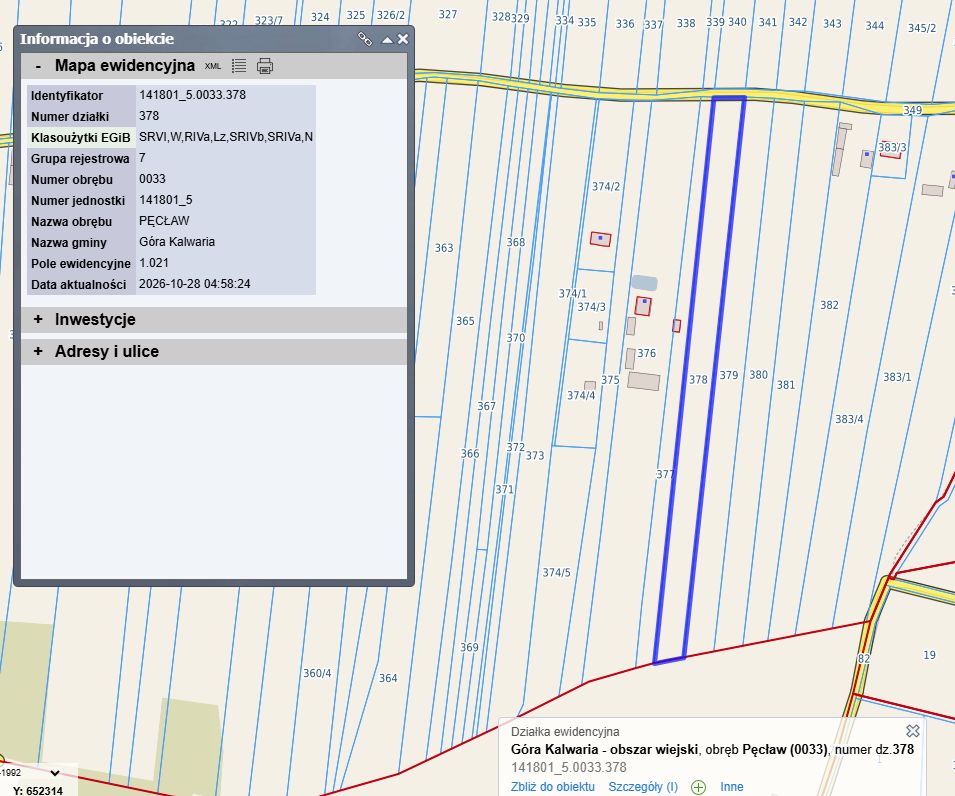
Task: Click parcel label 374/5 on the map
Action: pos(557,572)
